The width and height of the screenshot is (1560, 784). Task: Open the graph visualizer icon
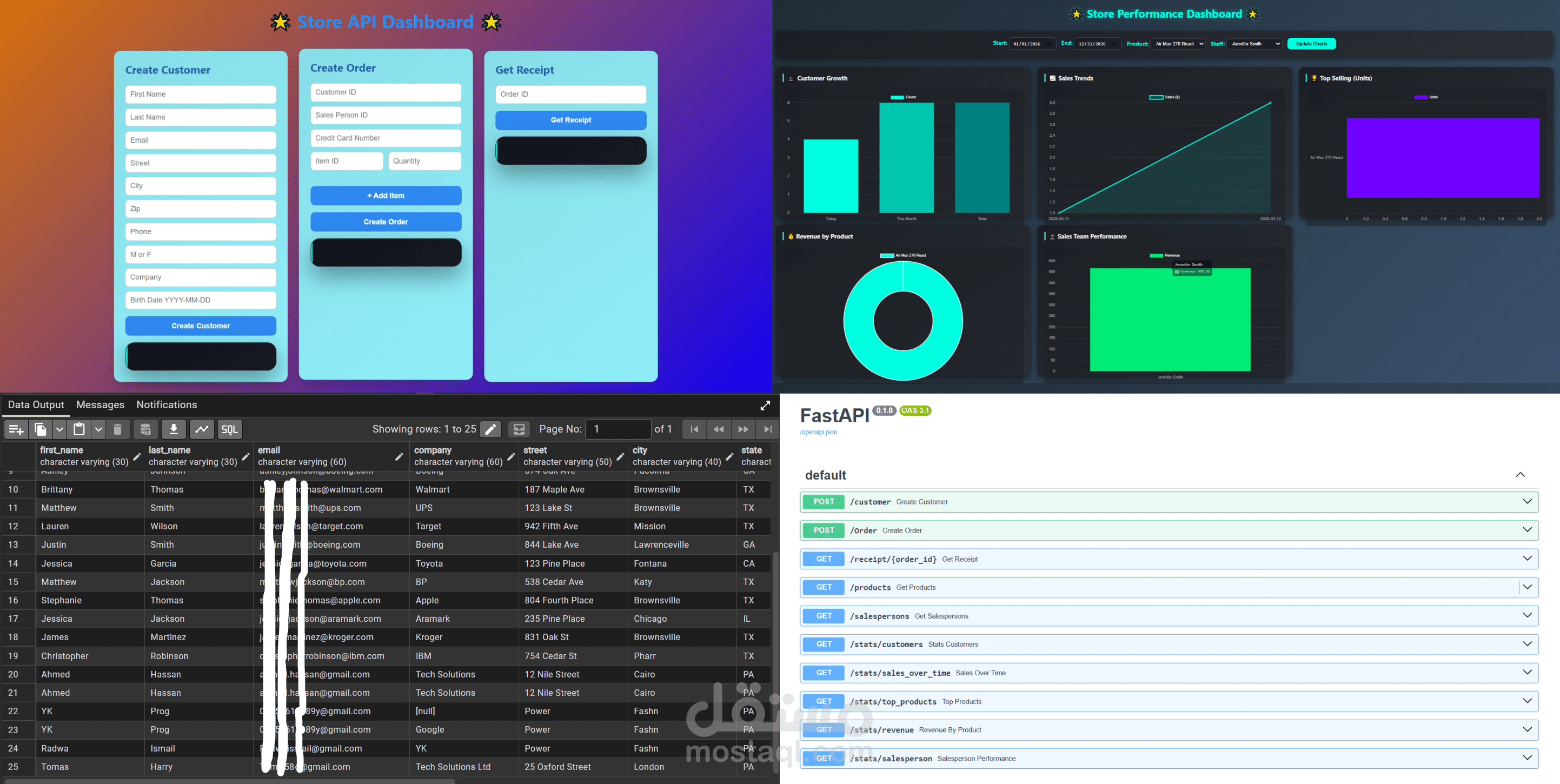tap(202, 429)
